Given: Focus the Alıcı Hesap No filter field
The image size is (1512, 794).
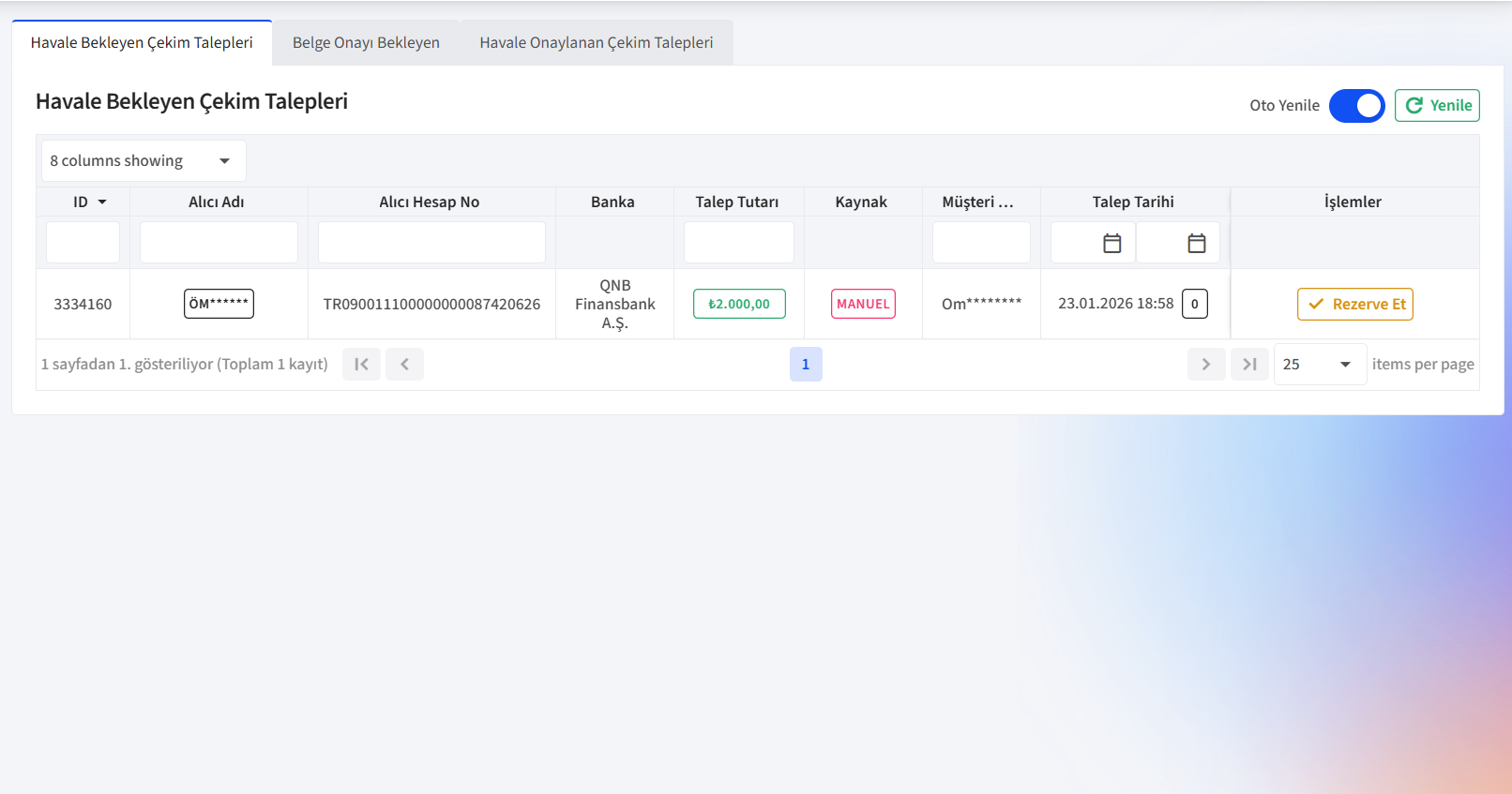Looking at the screenshot, I should (x=431, y=243).
